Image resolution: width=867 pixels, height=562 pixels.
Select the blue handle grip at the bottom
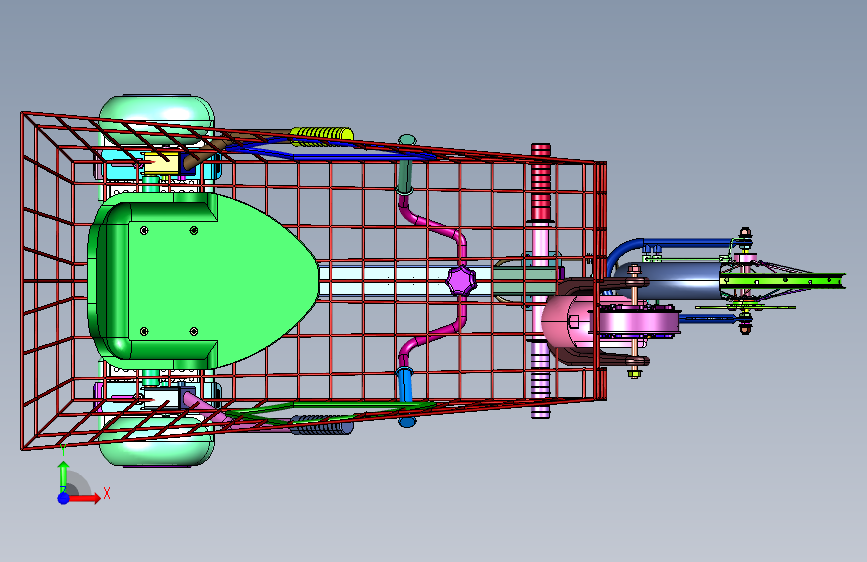pyautogui.click(x=405, y=397)
